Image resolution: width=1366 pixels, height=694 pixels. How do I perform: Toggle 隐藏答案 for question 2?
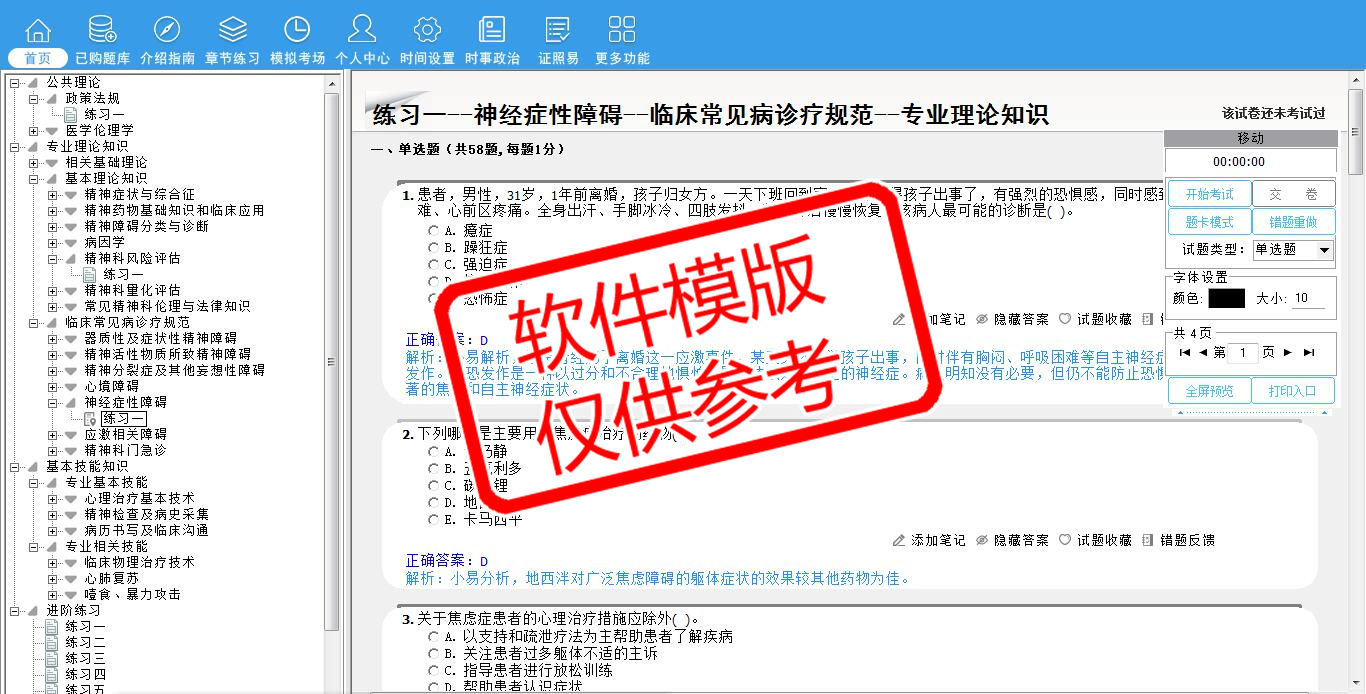pos(1012,540)
